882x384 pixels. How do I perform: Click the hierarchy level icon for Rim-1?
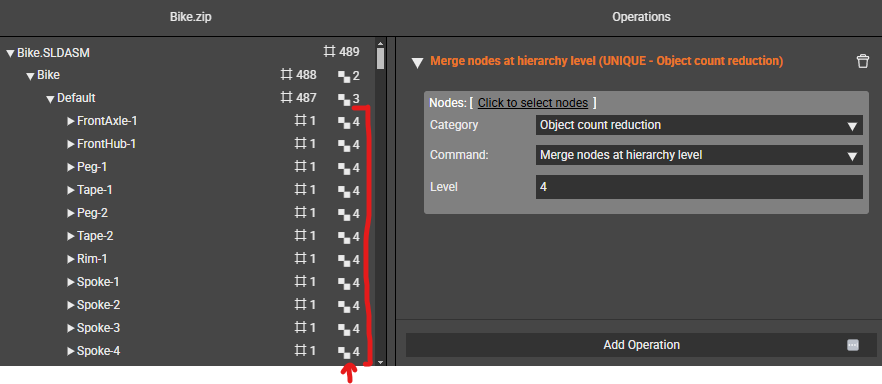click(x=343, y=260)
